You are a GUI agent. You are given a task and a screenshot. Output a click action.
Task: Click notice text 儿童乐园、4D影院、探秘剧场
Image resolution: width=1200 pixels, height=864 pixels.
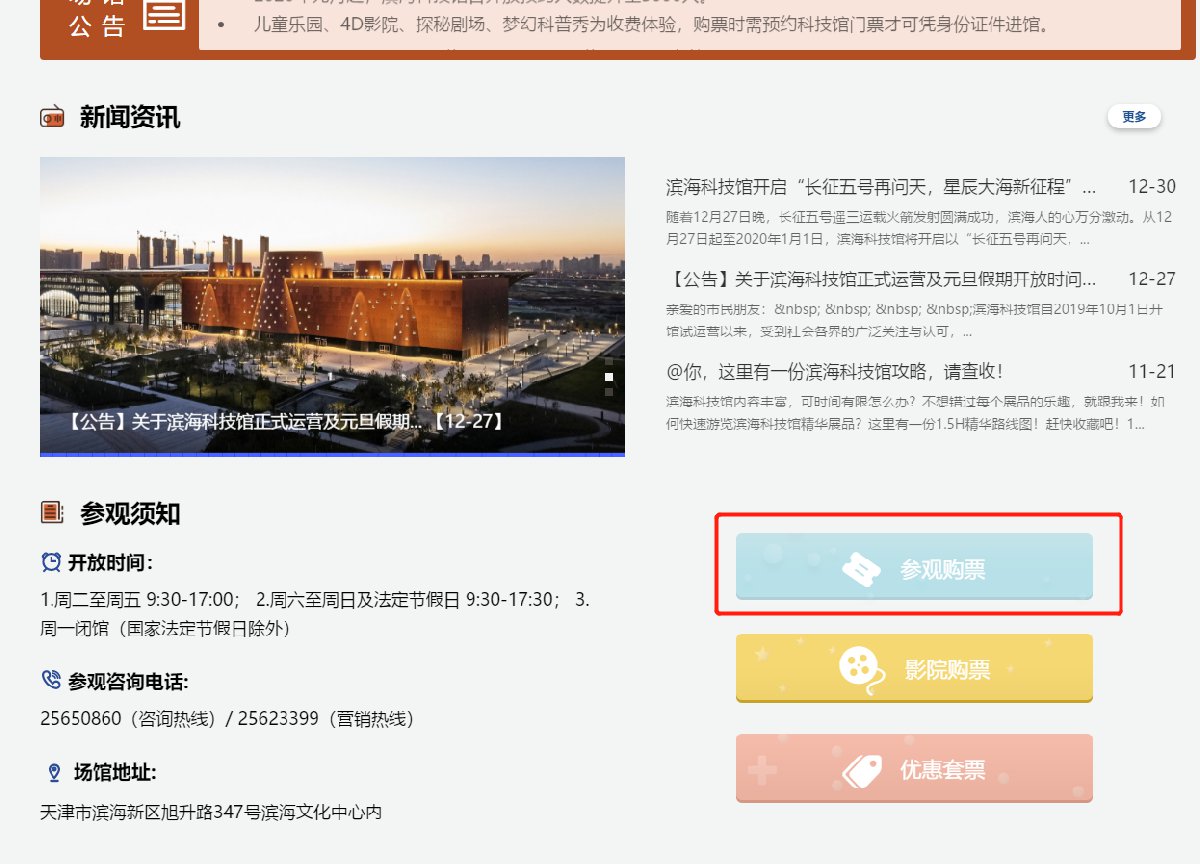(x=650, y=24)
